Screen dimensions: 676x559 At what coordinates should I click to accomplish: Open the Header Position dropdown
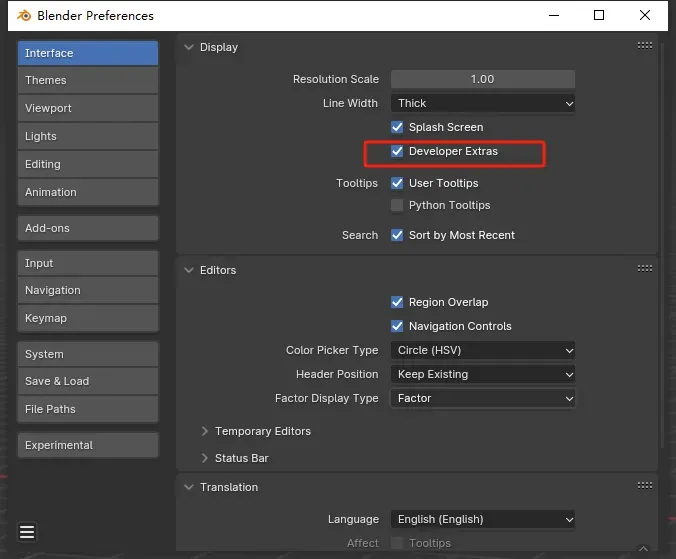click(x=483, y=374)
